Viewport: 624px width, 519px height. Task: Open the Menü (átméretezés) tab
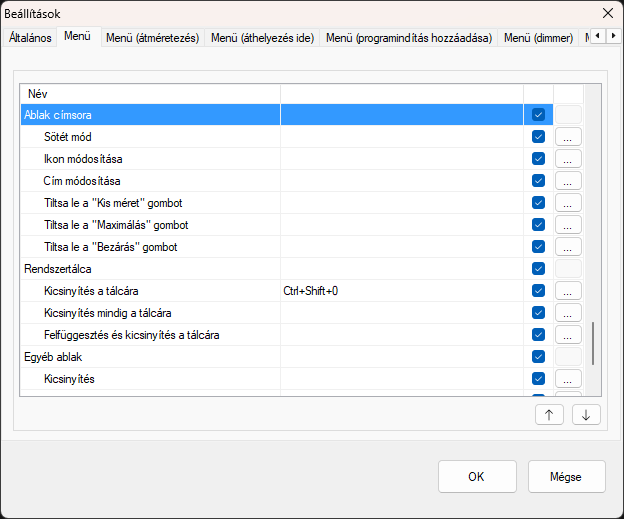tap(152, 38)
